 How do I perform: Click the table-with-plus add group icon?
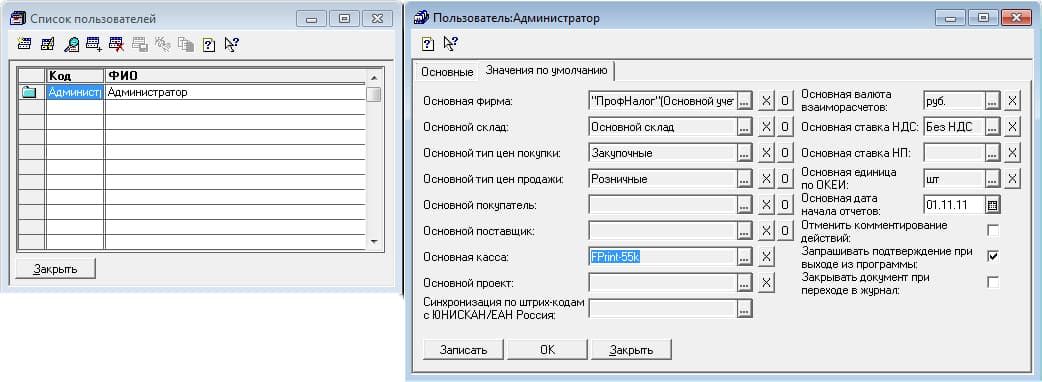tap(94, 45)
